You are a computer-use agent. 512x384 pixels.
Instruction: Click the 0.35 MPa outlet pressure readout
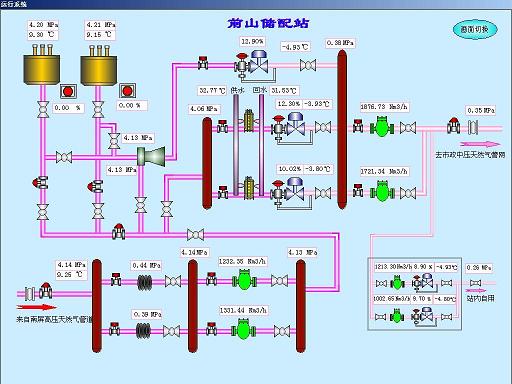point(481,110)
